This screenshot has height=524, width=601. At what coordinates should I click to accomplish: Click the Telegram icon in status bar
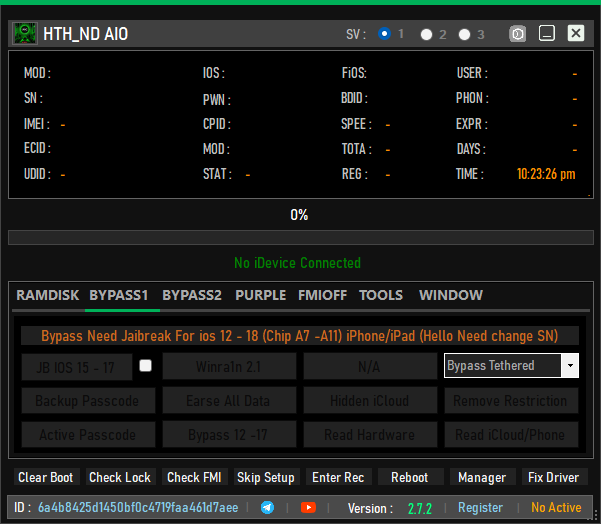267,508
